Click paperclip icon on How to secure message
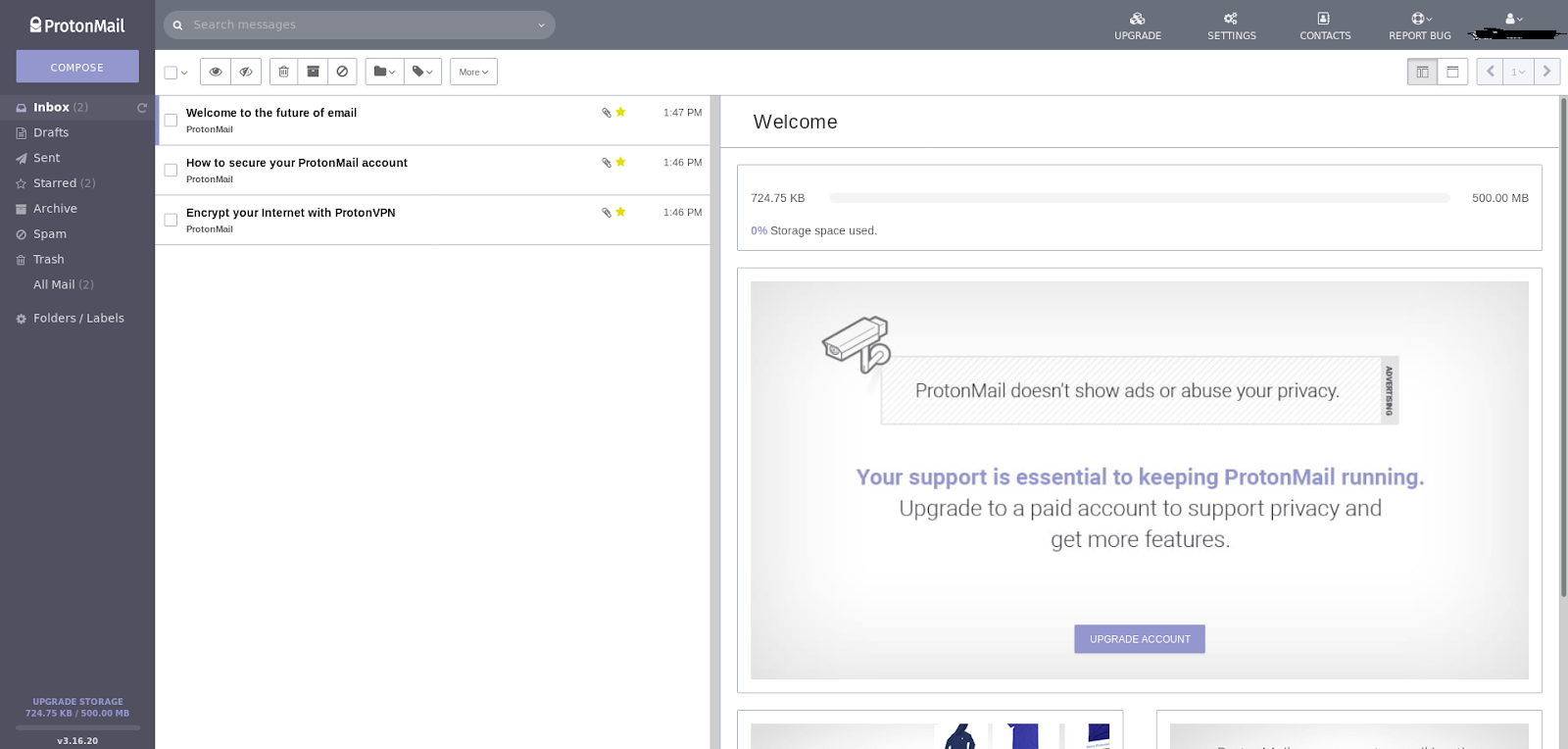Image resolution: width=1568 pixels, height=749 pixels. [x=607, y=163]
